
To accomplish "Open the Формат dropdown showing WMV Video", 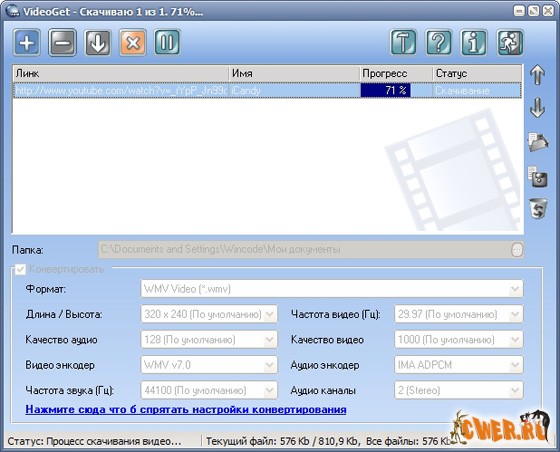I will click(x=332, y=289).
